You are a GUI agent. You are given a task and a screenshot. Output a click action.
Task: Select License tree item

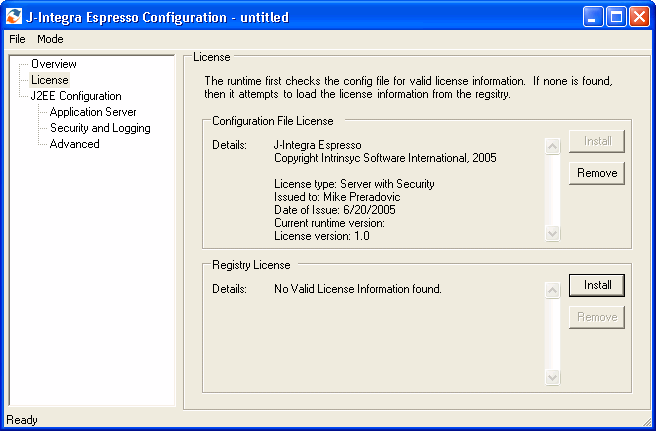pos(49,80)
